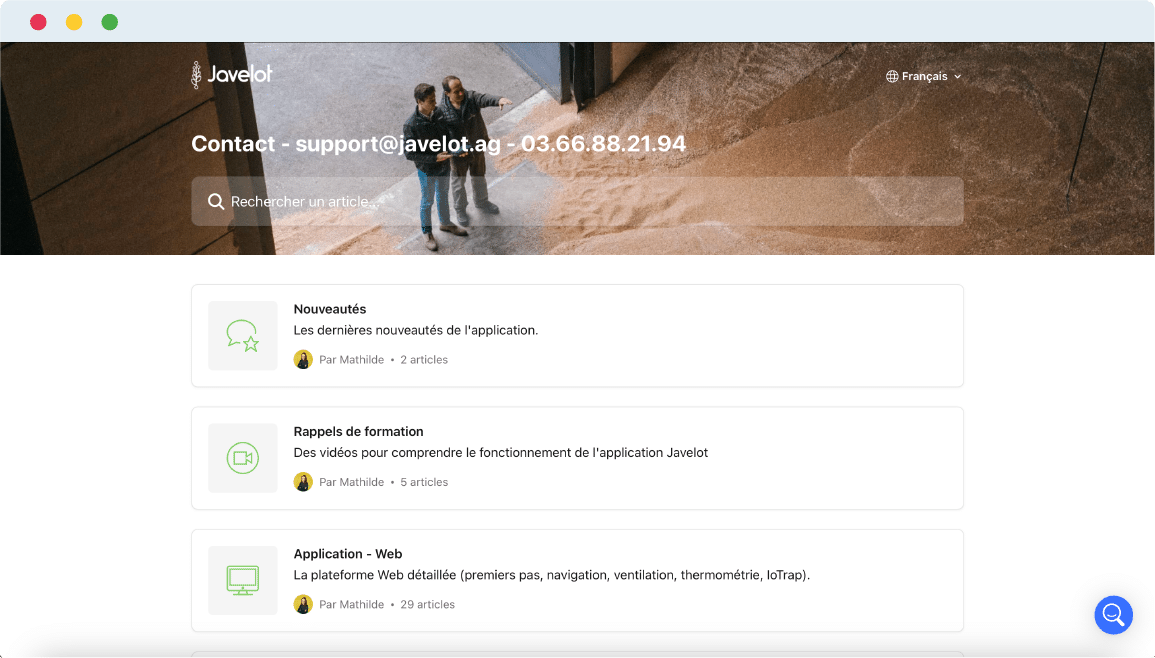Viewport: 1155px width, 658px height.
Task: Click the video camera icon for Rappels
Action: click(243, 458)
